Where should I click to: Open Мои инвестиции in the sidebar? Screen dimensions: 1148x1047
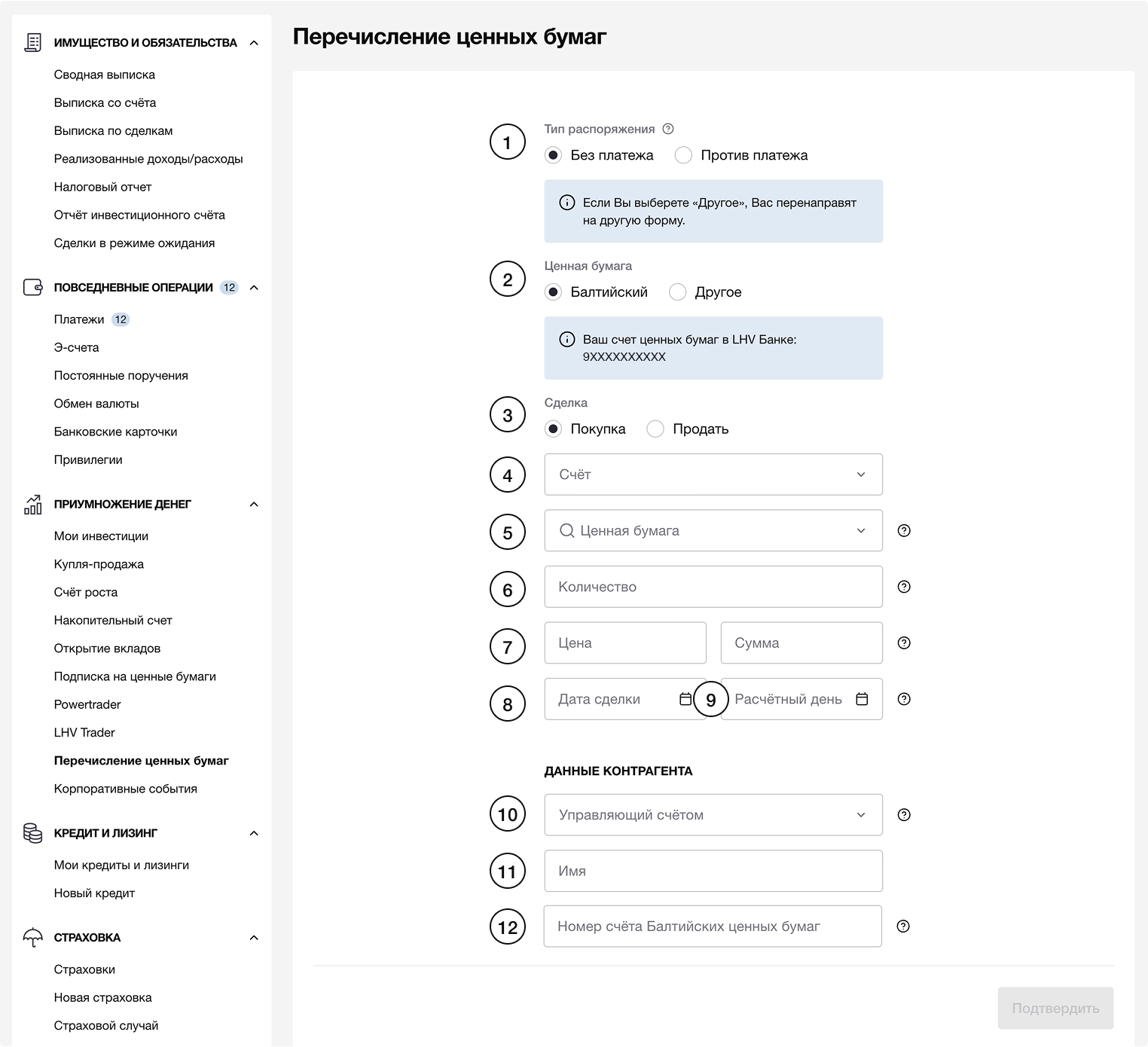[101, 536]
